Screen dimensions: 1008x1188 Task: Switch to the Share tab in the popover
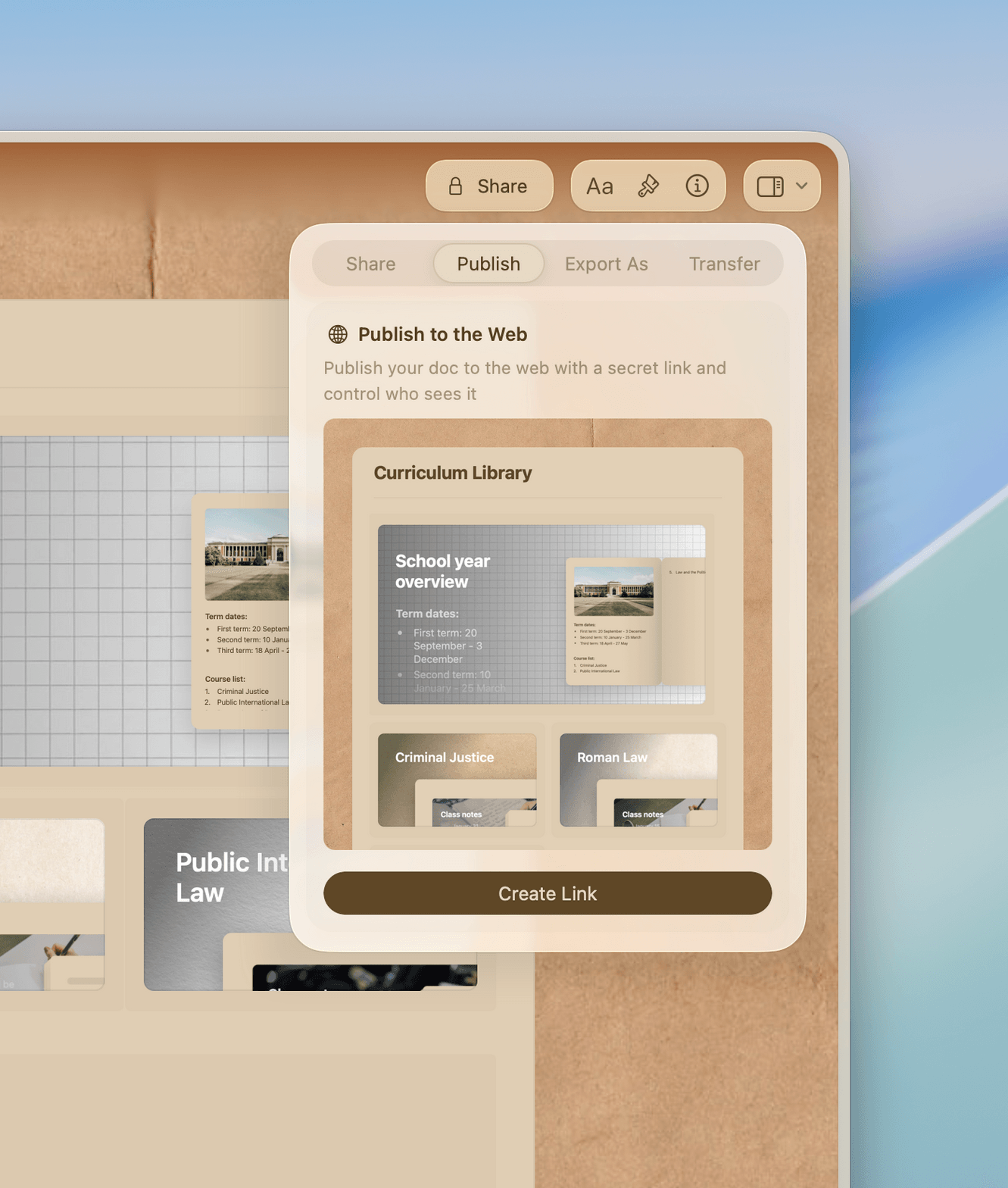pyautogui.click(x=370, y=264)
